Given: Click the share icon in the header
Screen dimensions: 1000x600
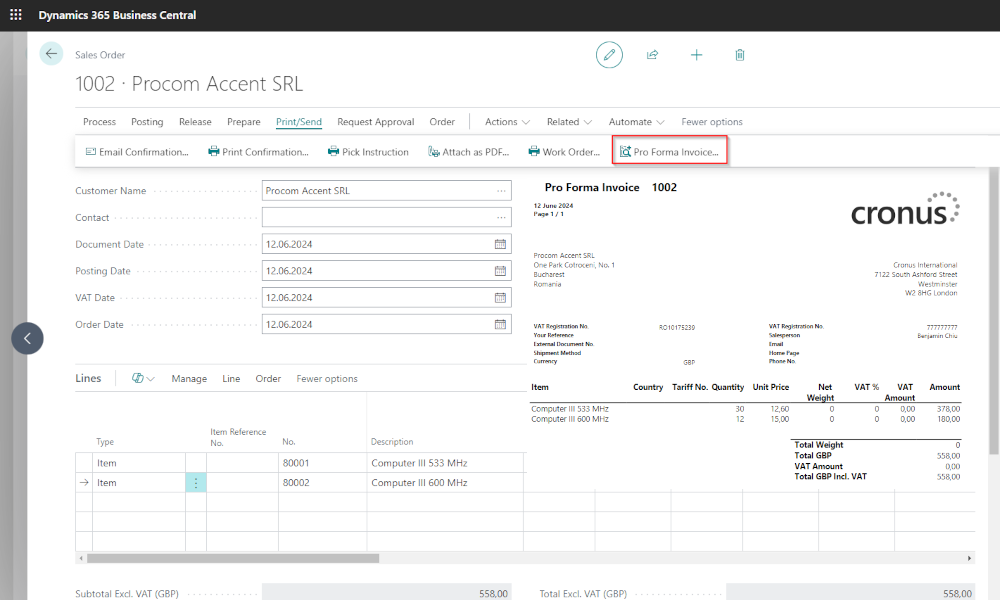Looking at the screenshot, I should 652,55.
